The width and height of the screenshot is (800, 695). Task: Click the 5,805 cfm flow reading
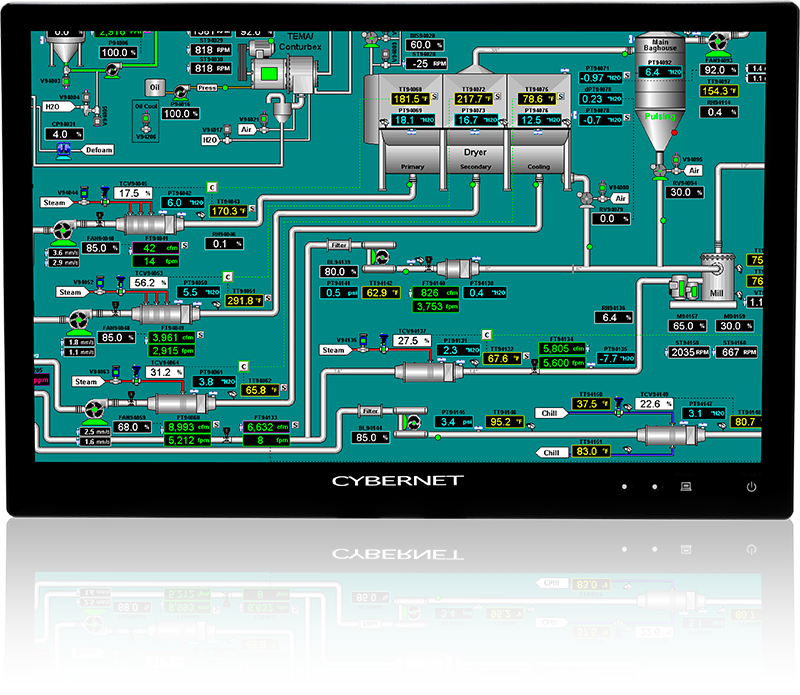tap(562, 349)
